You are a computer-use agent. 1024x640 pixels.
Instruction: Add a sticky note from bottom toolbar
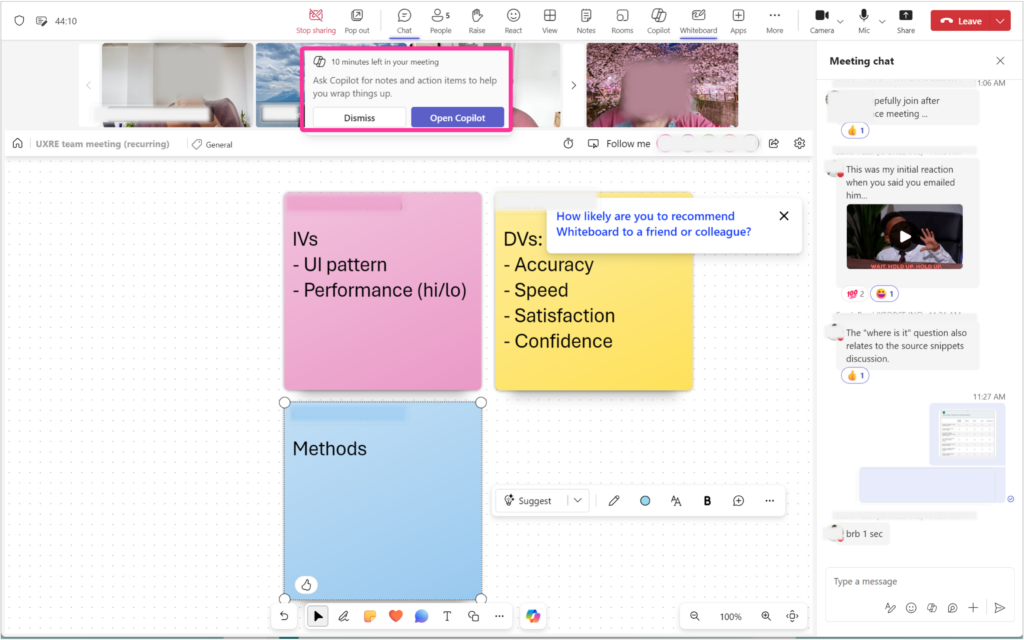click(369, 616)
